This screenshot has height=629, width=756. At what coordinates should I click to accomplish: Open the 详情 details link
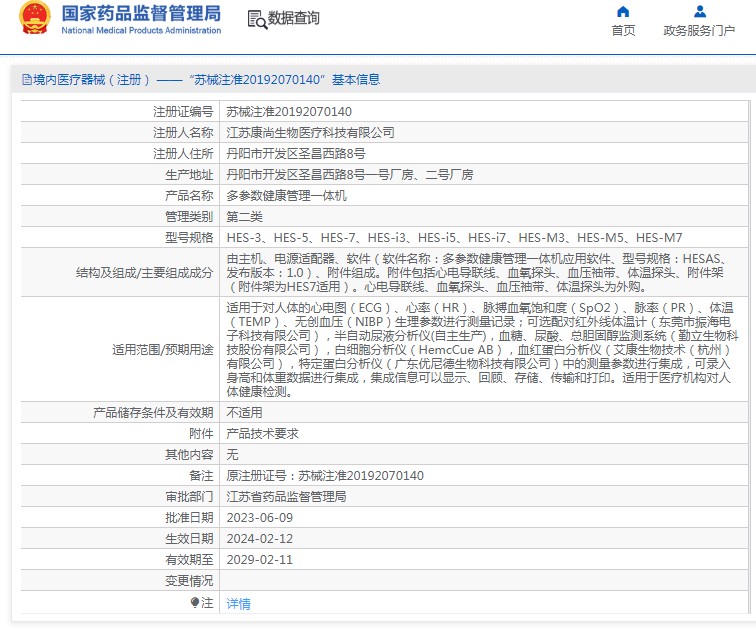238,603
